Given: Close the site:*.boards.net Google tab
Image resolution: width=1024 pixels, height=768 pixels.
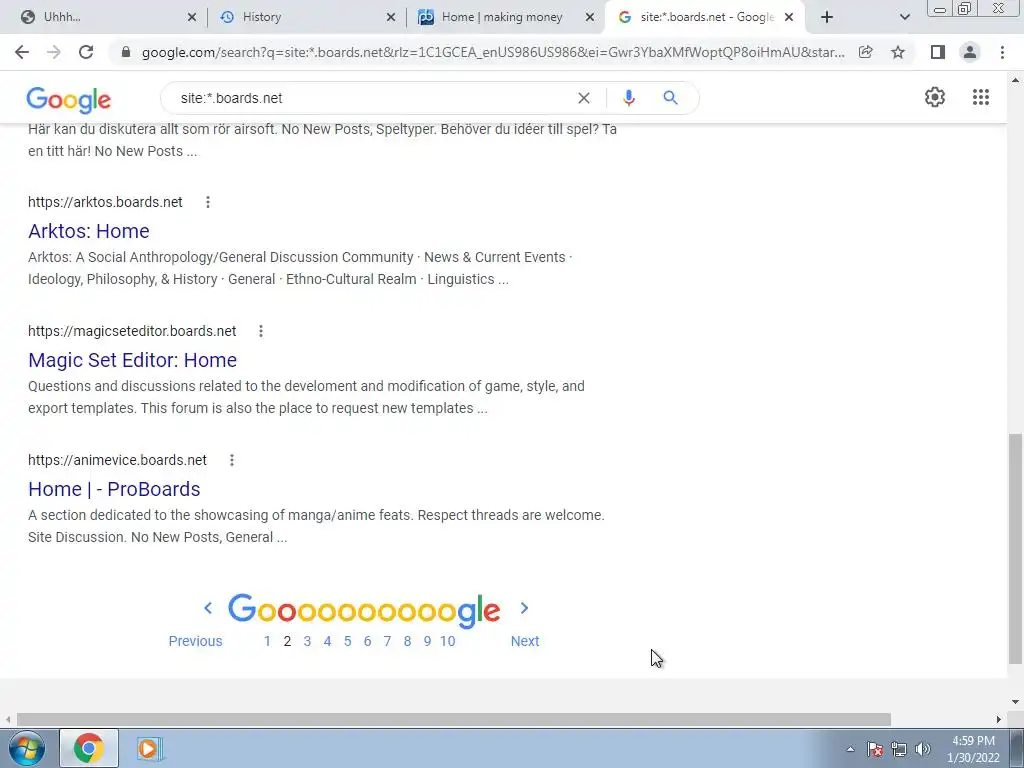Looking at the screenshot, I should point(789,18).
